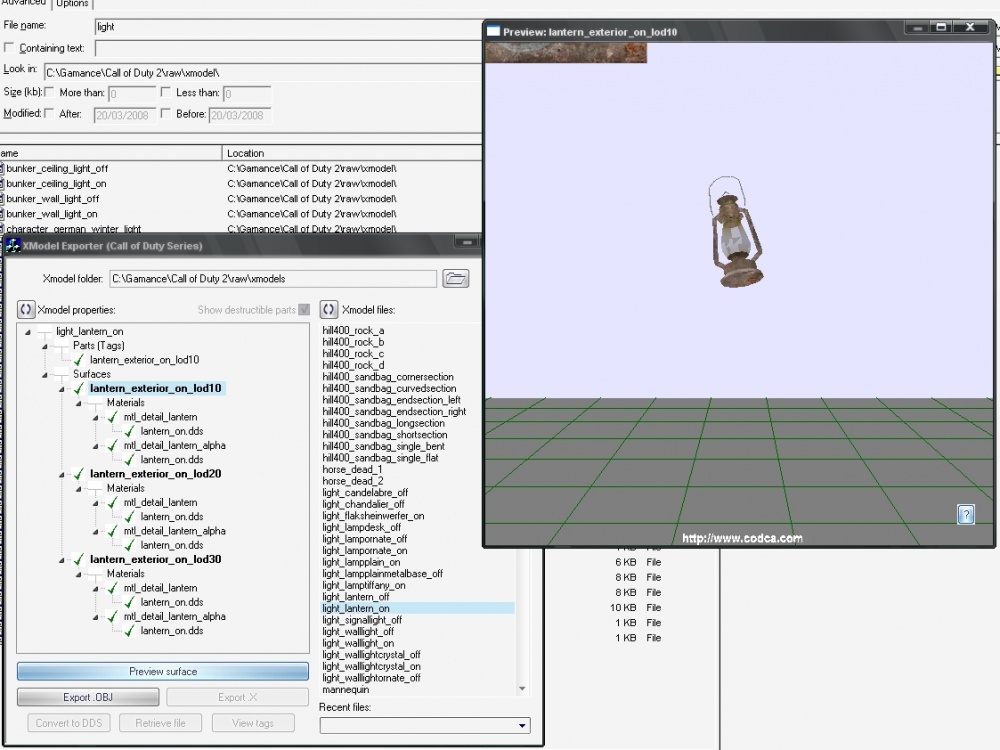Click the green checkmark beside lantern_on.dds

pyautogui.click(x=130, y=431)
